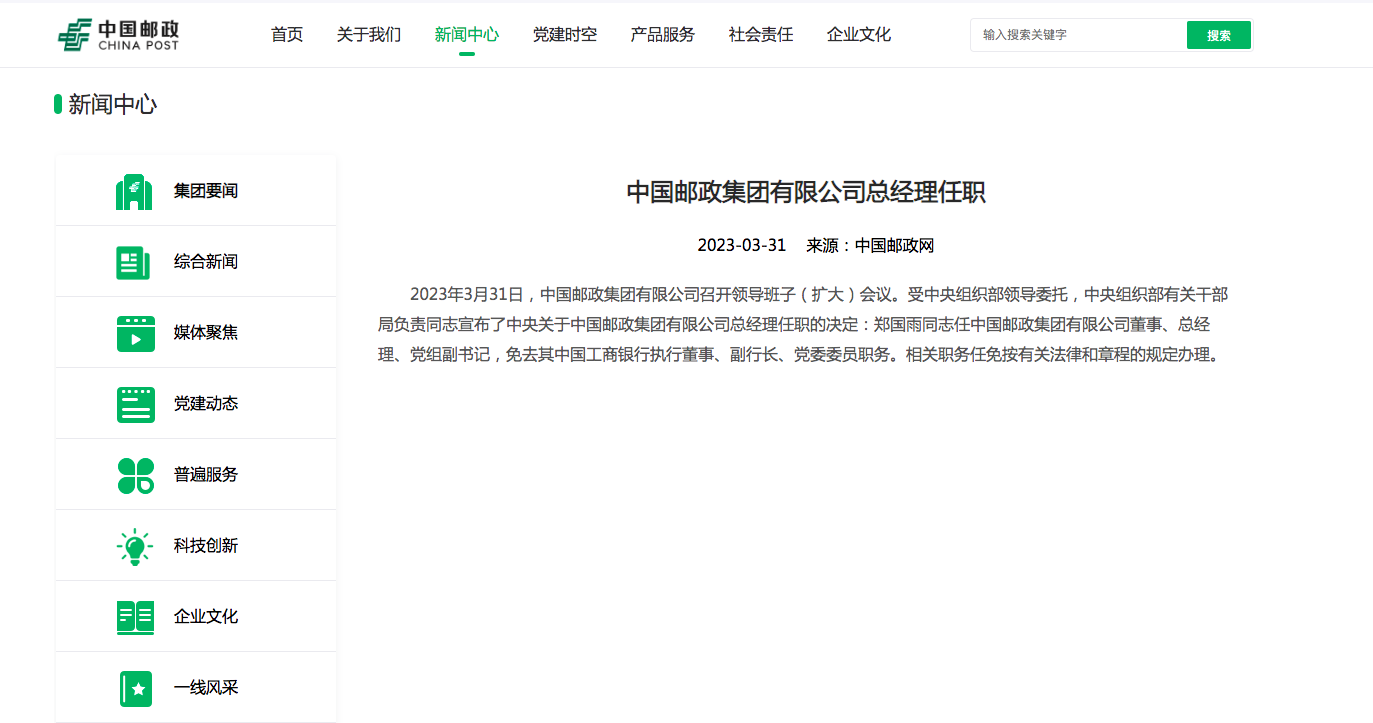Click the lightbulb icon beside 科技创新
Screen dimensions: 1373x723
coord(135,546)
